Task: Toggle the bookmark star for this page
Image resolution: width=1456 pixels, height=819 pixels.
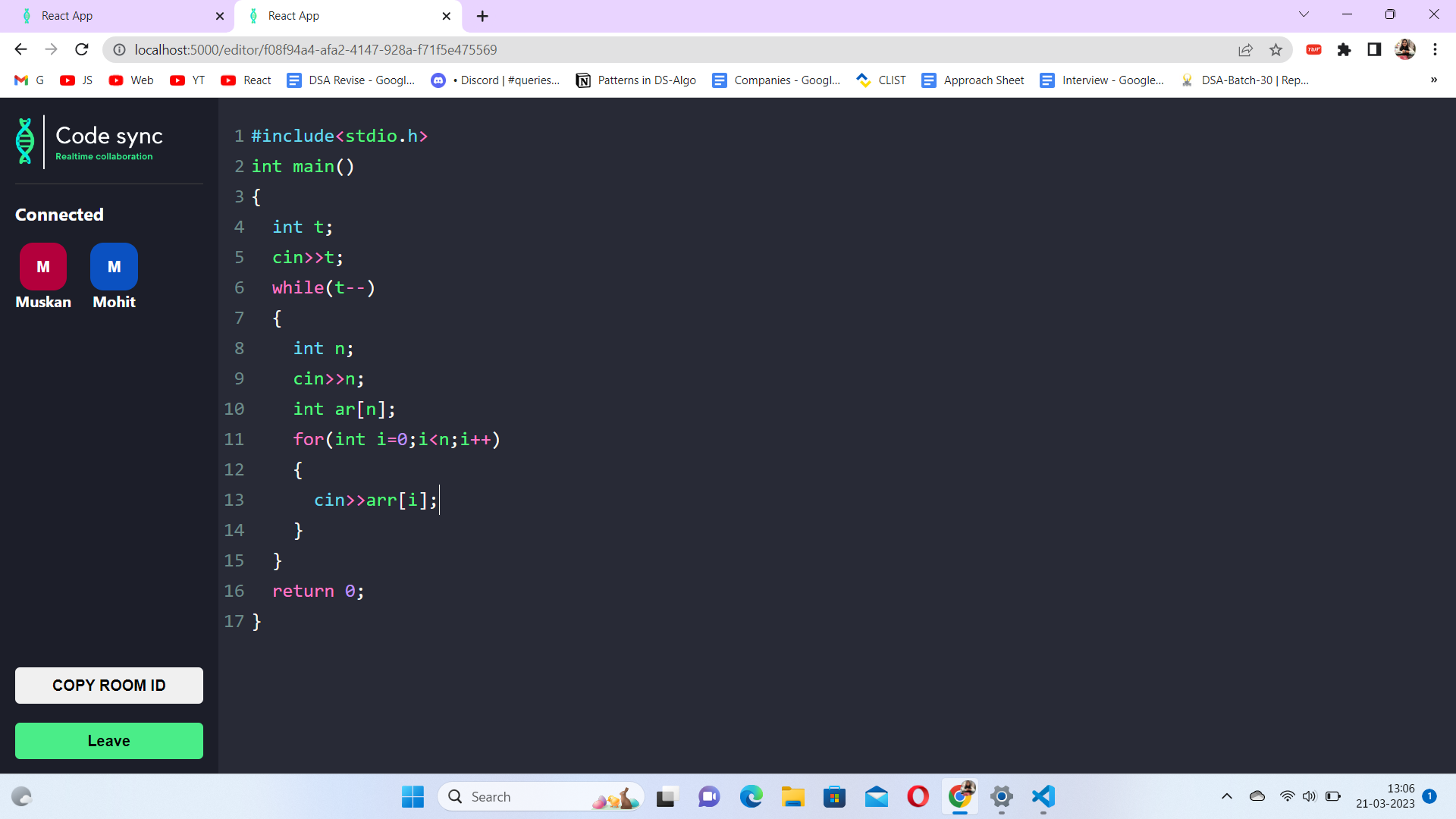Action: tap(1276, 49)
